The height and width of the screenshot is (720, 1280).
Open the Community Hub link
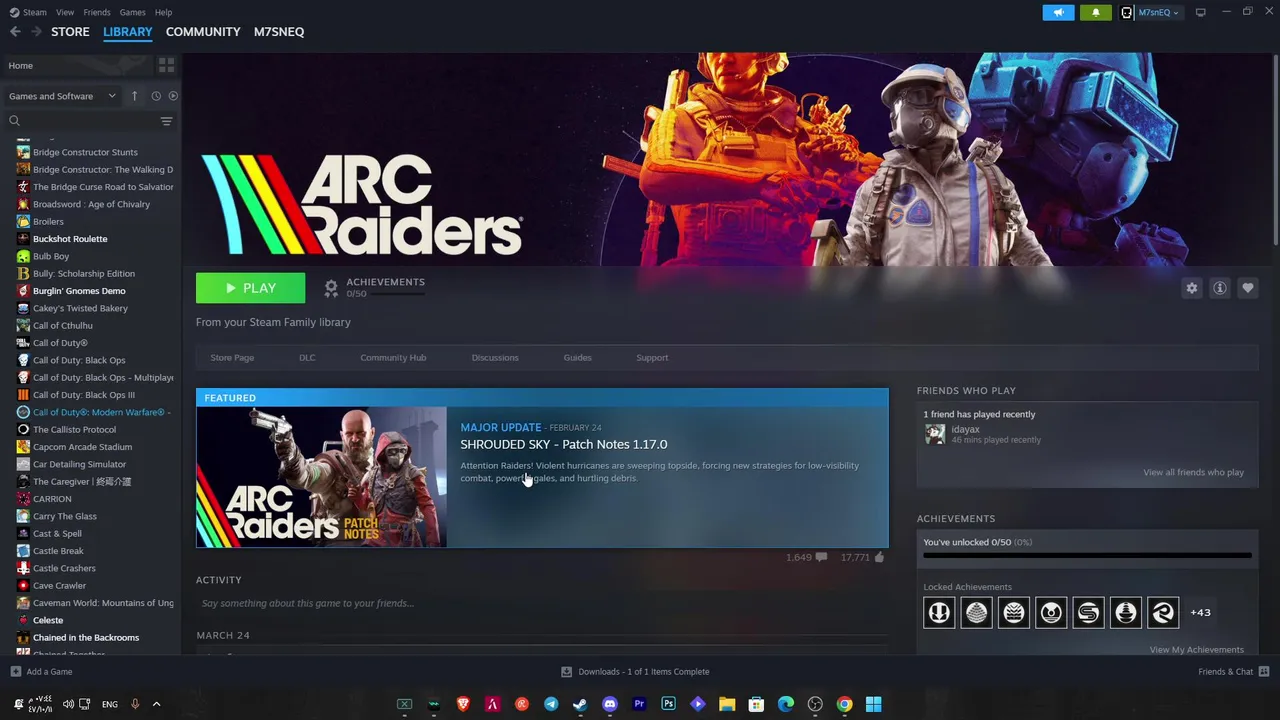click(x=393, y=358)
